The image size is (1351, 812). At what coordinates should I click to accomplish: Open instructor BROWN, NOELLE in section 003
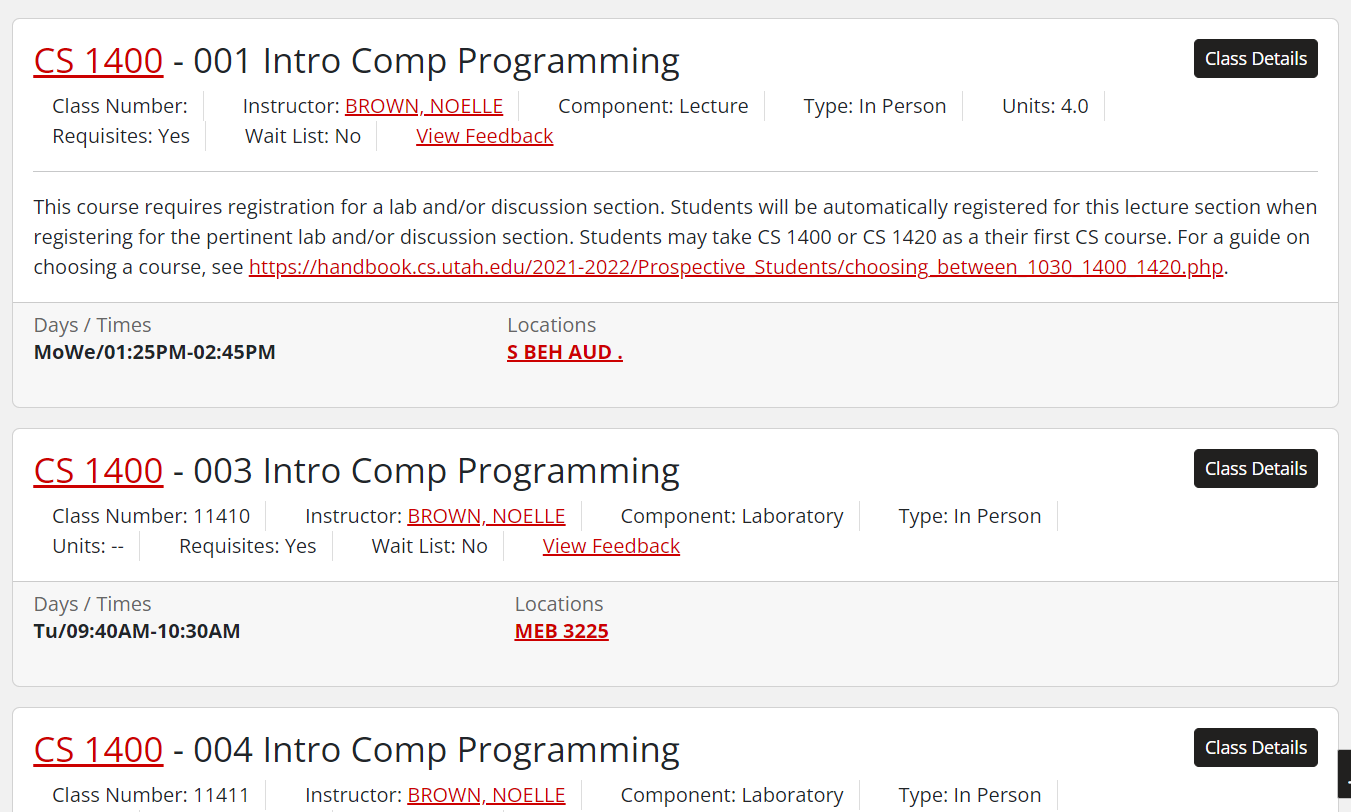486,516
